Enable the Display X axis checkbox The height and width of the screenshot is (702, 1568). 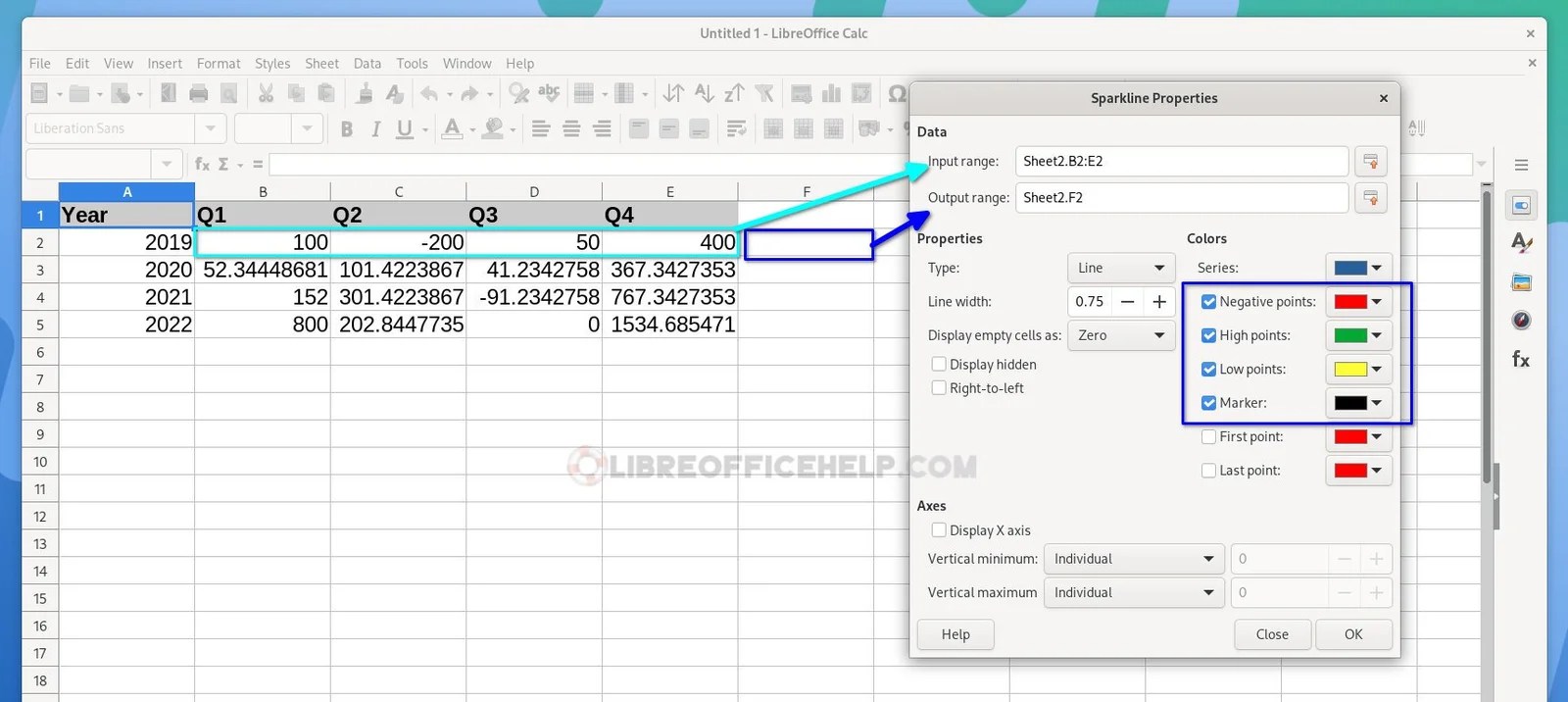click(939, 530)
